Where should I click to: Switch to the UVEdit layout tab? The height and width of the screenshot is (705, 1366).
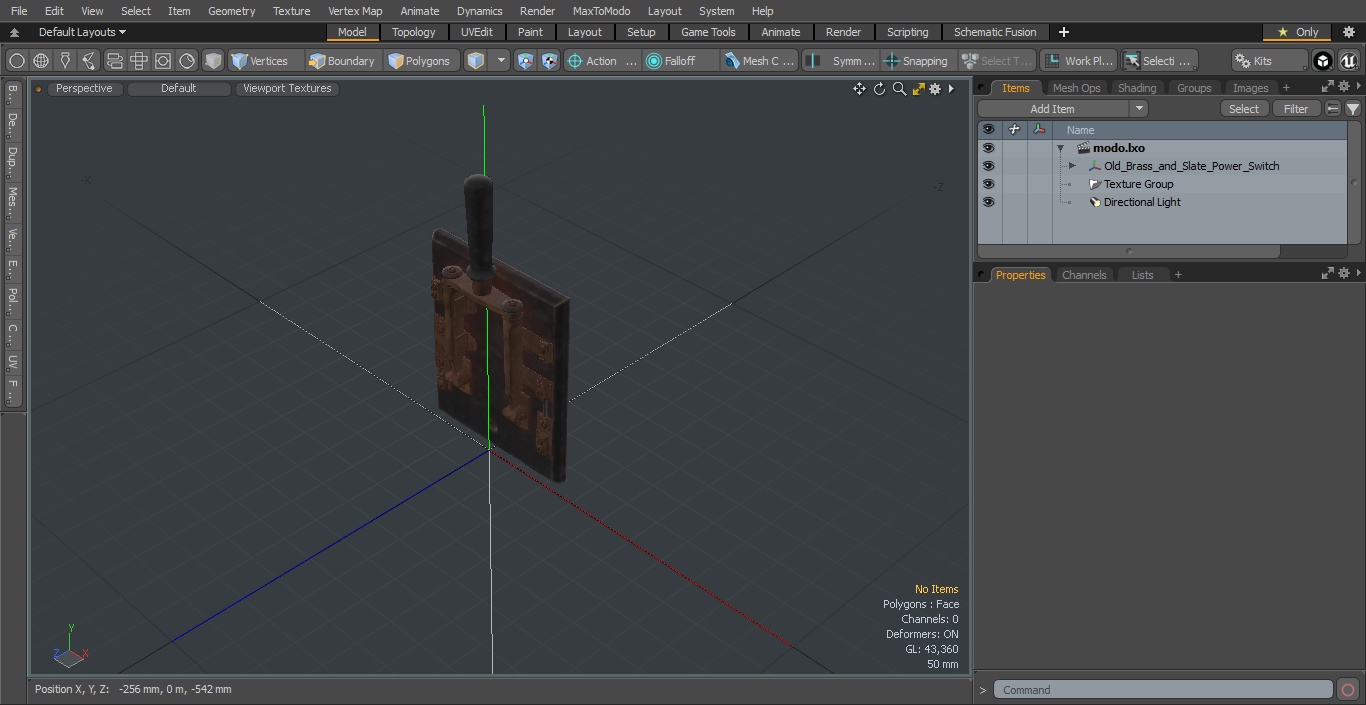(477, 32)
